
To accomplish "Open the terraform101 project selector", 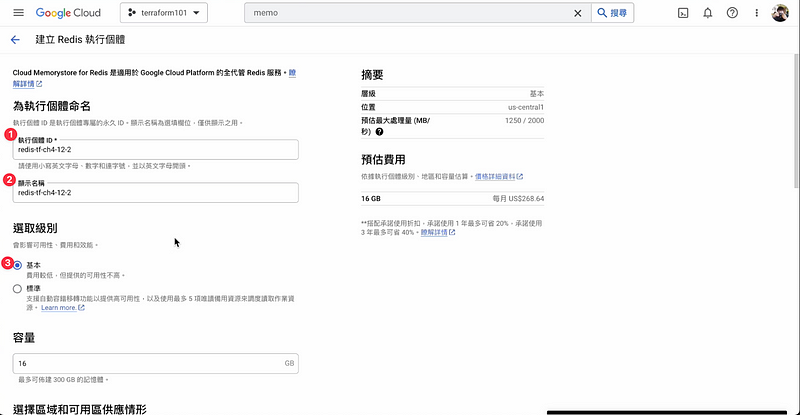I will tap(164, 13).
